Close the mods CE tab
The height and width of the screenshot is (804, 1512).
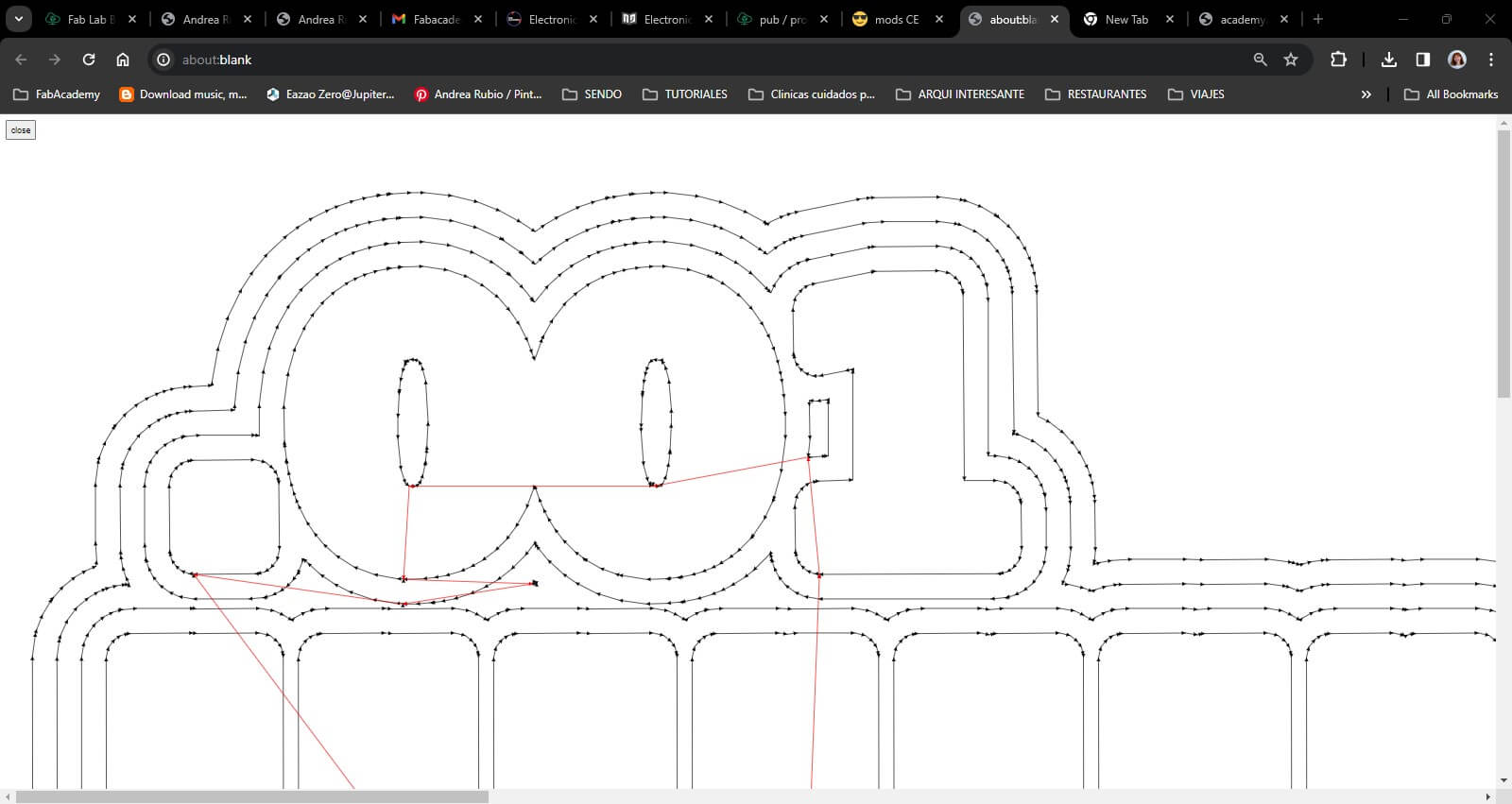pos(939,19)
